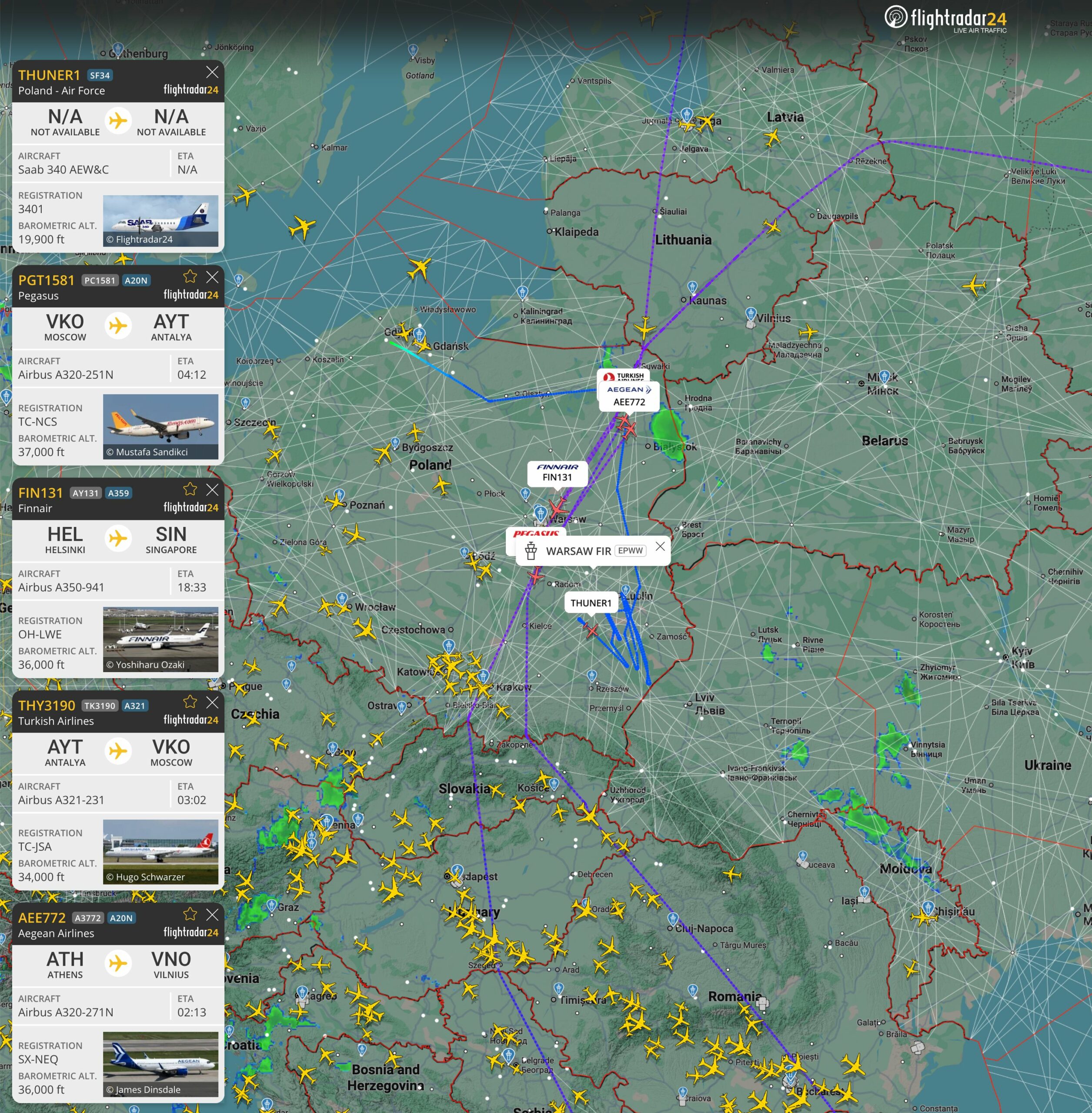Viewport: 1092px width, 1113px height.
Task: Dismiss the WARSAW FIR popup
Action: tap(660, 547)
